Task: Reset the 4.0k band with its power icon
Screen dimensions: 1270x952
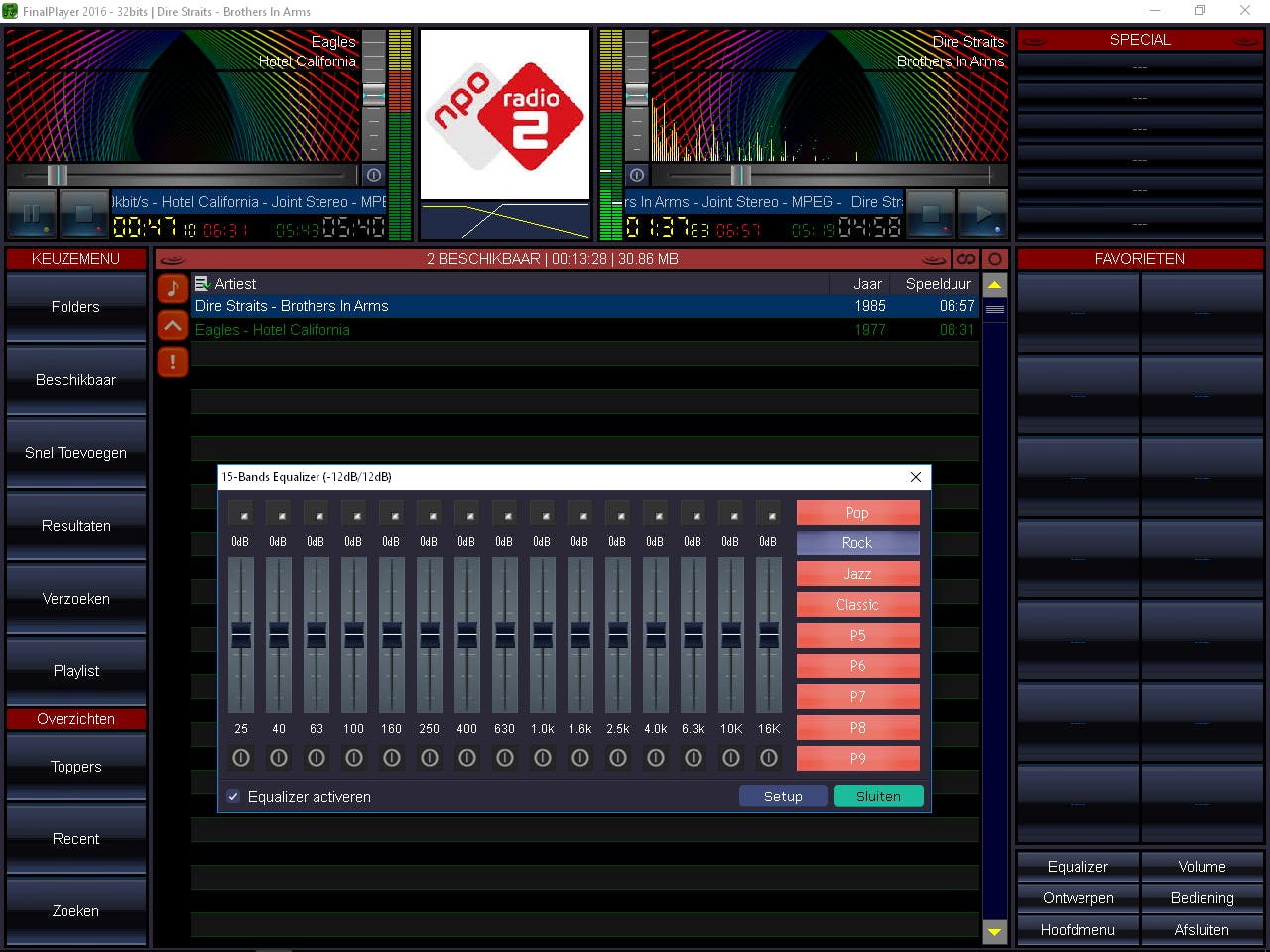Action: (x=656, y=758)
